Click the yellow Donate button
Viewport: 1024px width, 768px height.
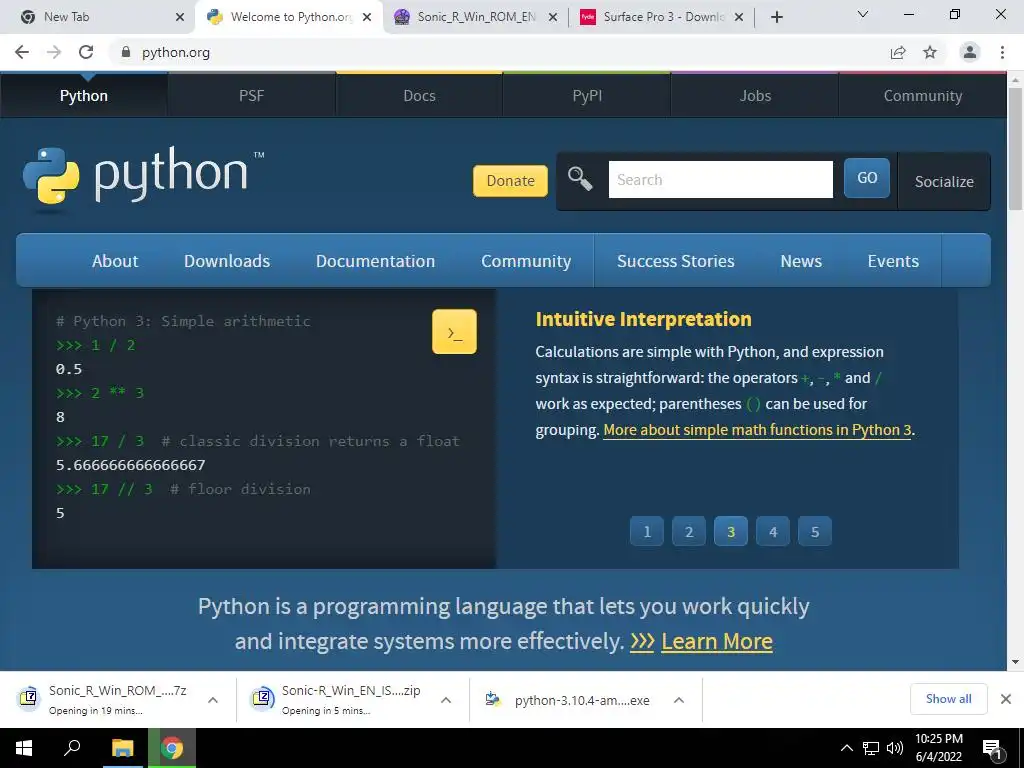coord(510,180)
